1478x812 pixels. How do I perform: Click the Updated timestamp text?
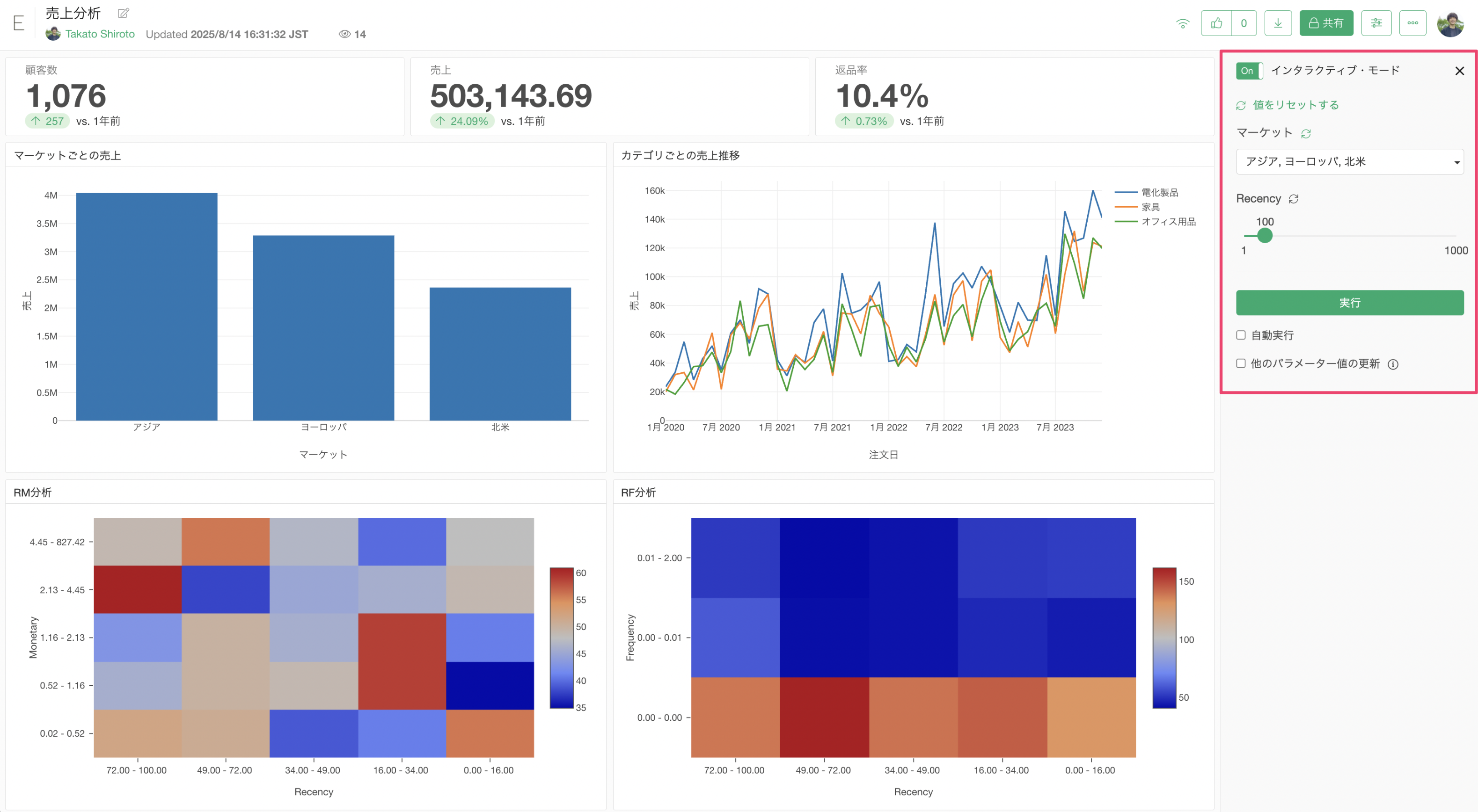click(x=227, y=34)
